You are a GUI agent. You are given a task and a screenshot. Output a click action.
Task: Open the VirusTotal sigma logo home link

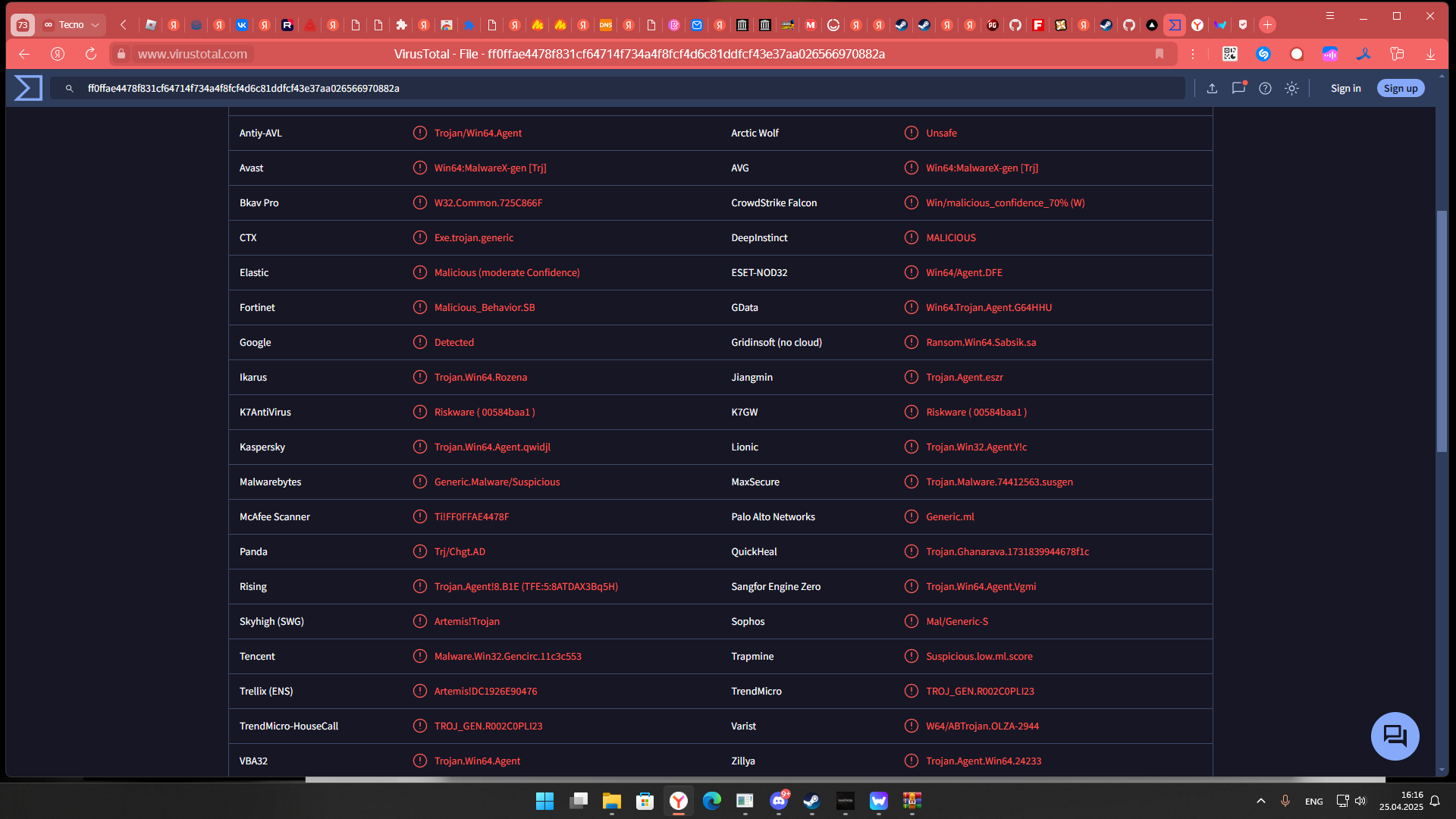[28, 88]
